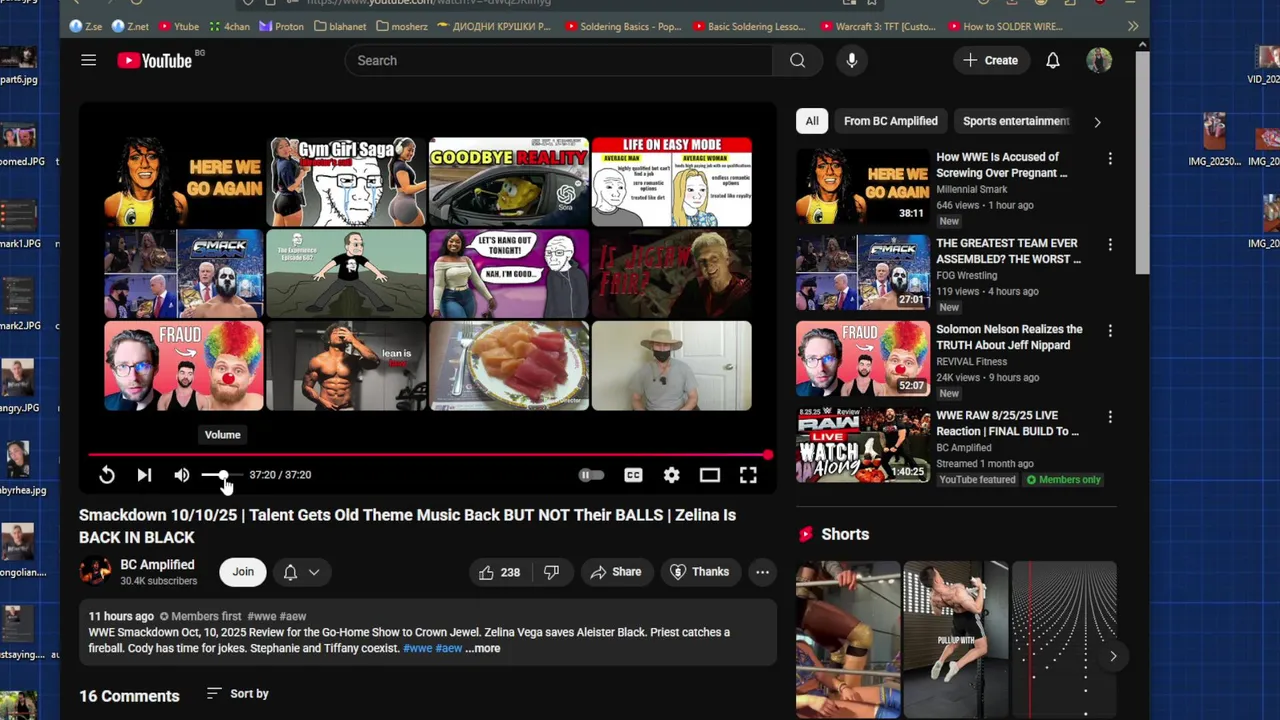Switch to theater mode

[x=710, y=475]
